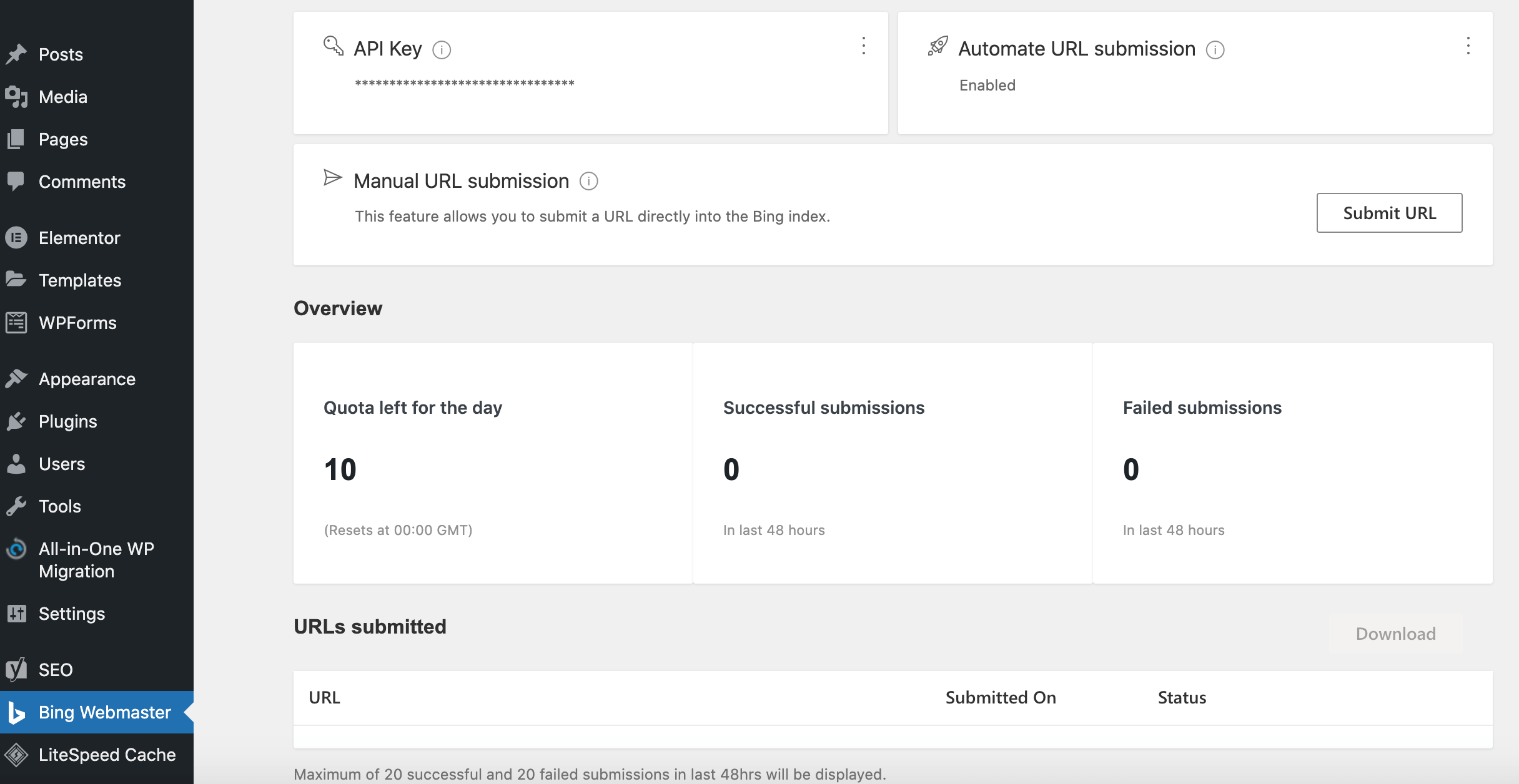Open the Plugins menu item

67,421
